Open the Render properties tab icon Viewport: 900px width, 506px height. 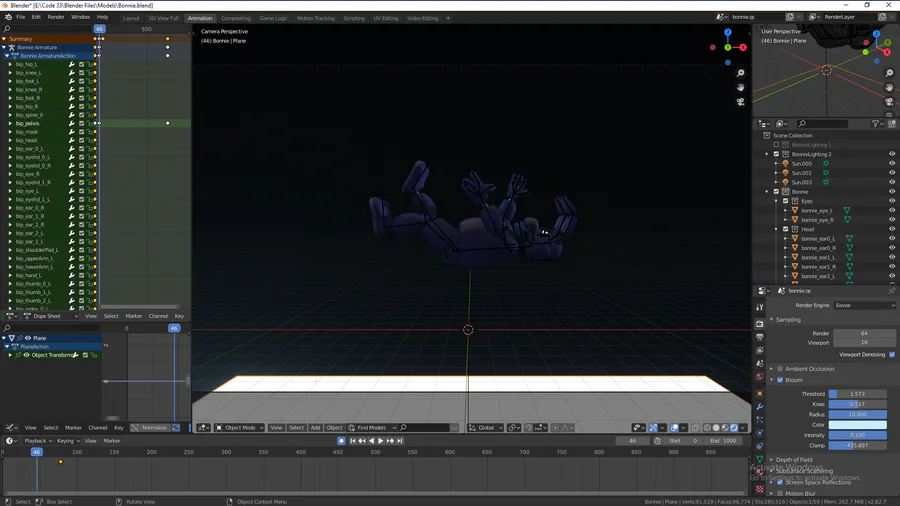coord(760,324)
